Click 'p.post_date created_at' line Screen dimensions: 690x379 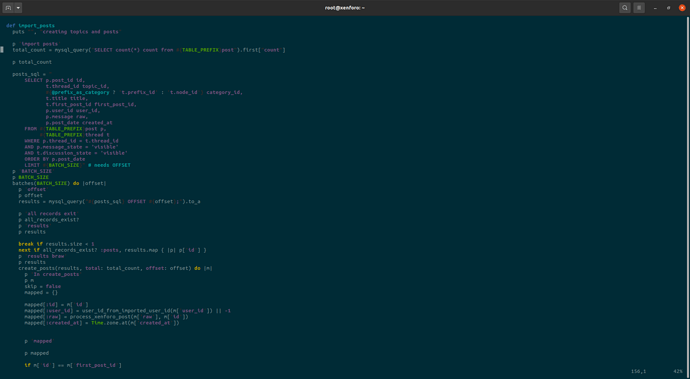click(x=79, y=123)
